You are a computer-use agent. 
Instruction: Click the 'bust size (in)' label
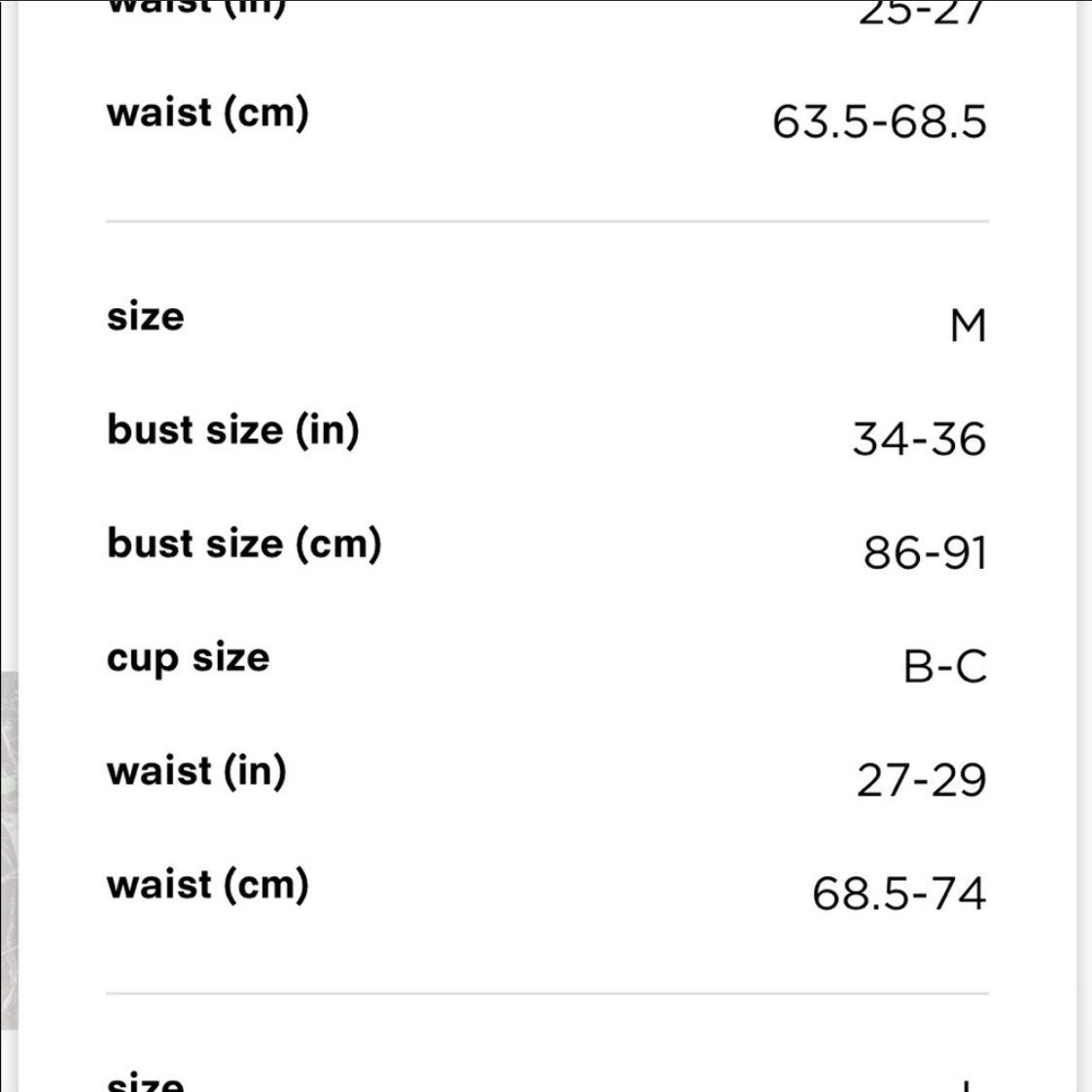(232, 430)
